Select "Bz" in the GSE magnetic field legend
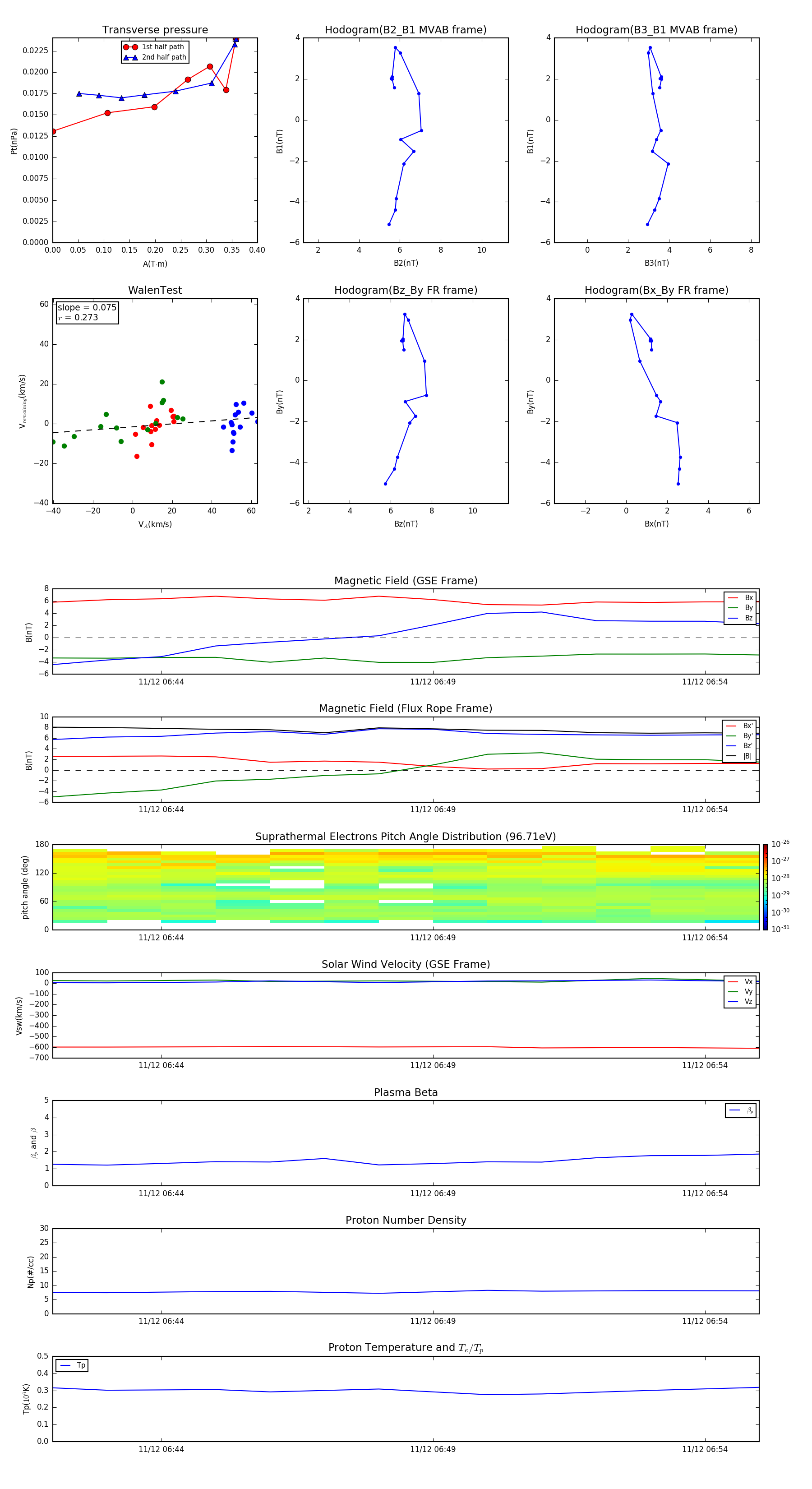 coord(741,618)
